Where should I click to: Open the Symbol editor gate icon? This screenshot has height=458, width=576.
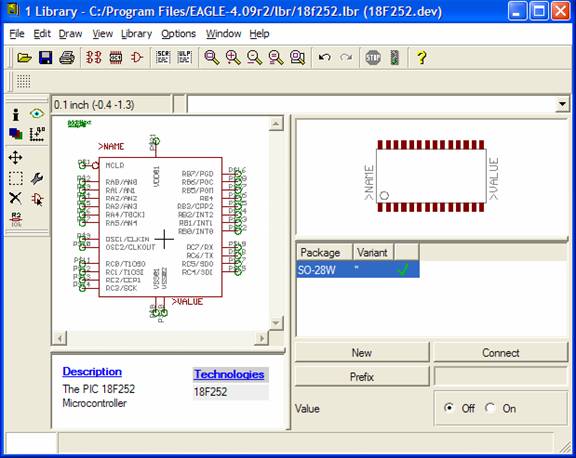click(137, 58)
